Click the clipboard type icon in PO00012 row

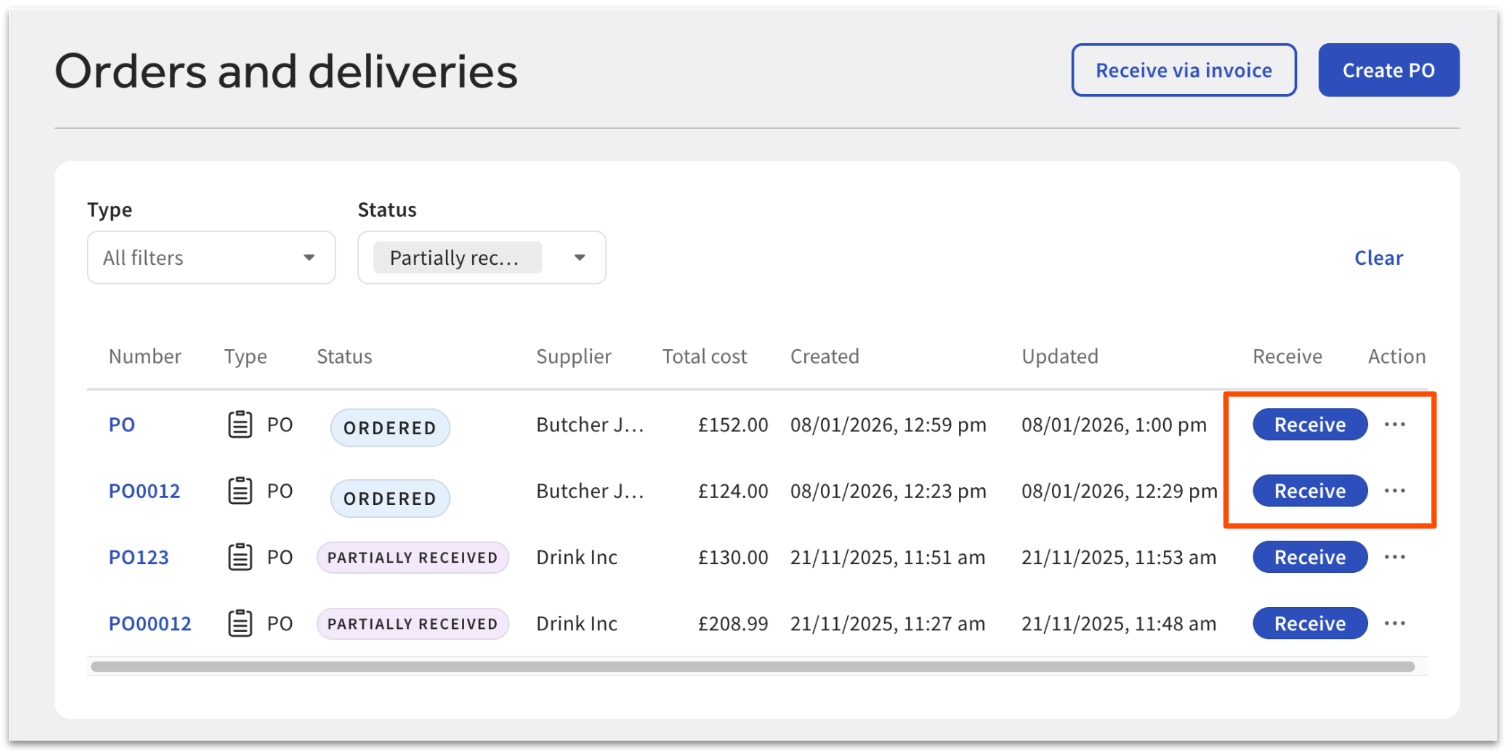(240, 624)
